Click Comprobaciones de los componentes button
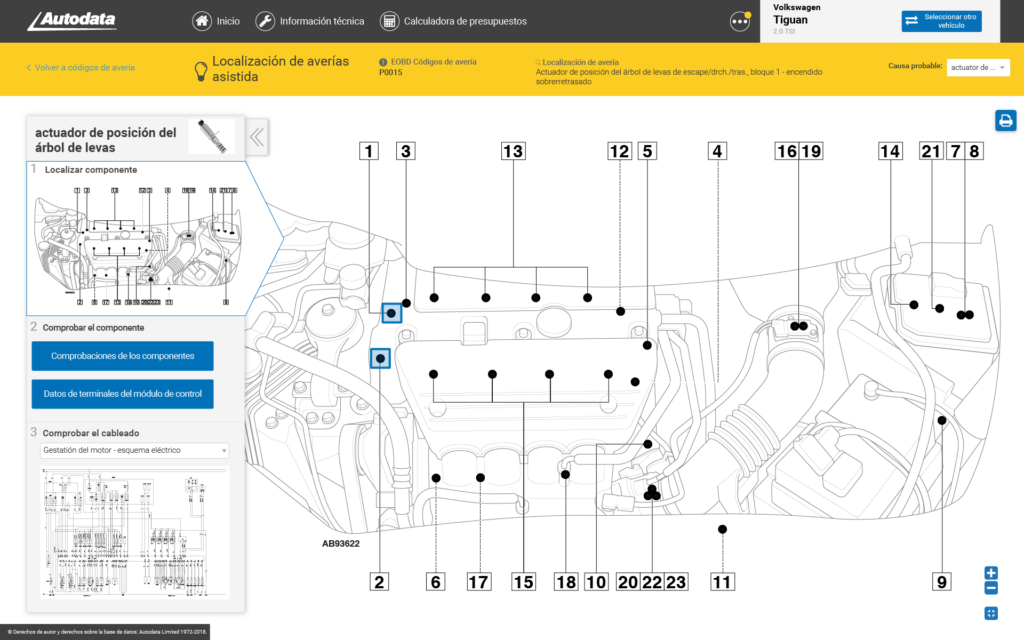Viewport: 1024px width, 640px height. [122, 356]
